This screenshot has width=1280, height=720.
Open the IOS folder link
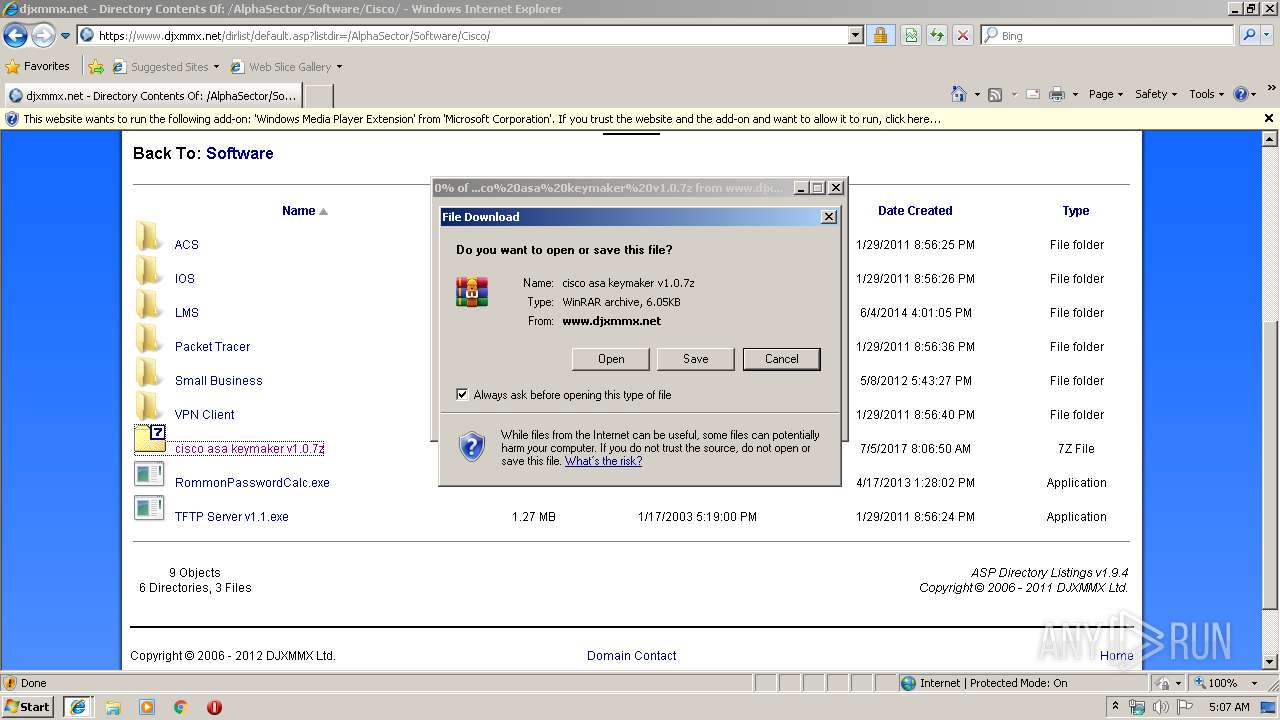tap(184, 279)
